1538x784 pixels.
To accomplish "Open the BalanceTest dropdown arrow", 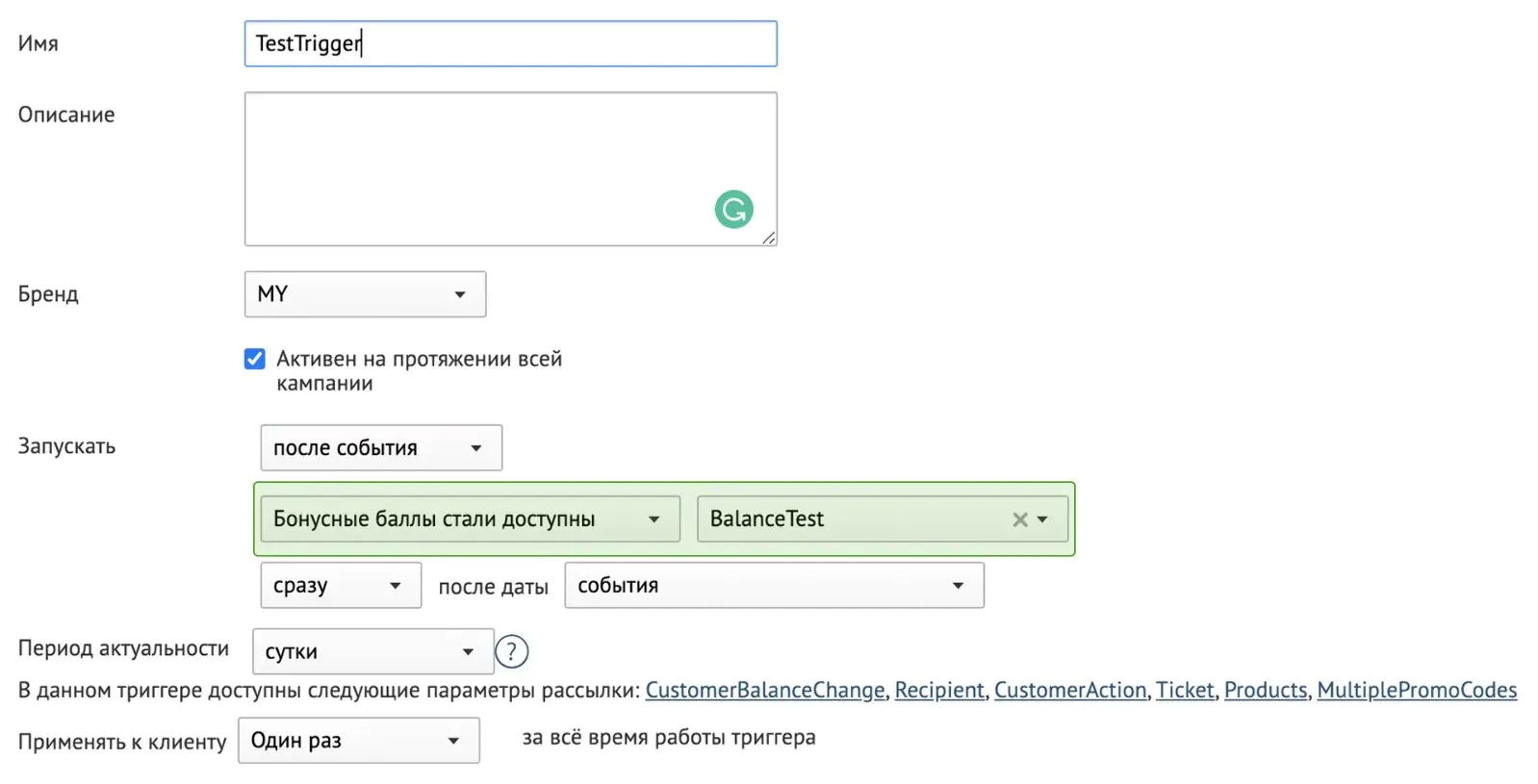I will 1042,519.
